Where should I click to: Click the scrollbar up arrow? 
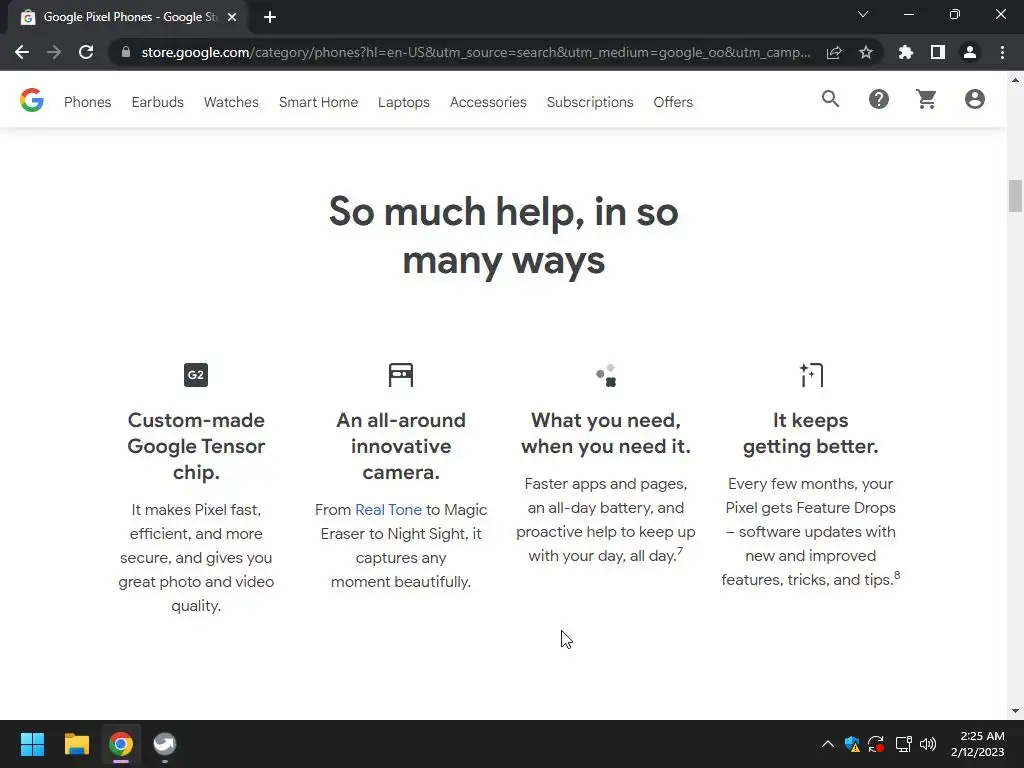click(1015, 80)
